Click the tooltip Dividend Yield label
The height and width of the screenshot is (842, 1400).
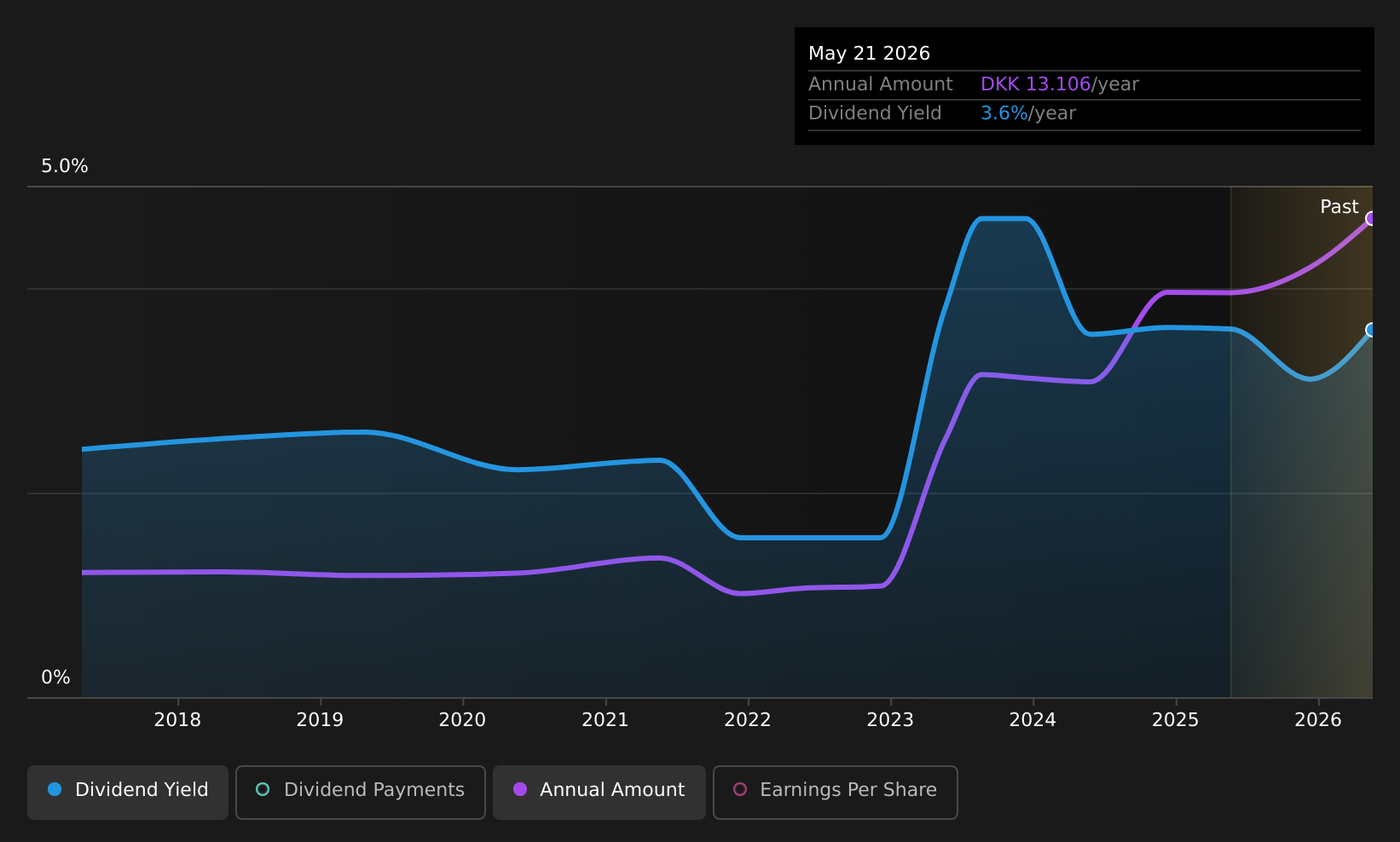click(x=875, y=113)
